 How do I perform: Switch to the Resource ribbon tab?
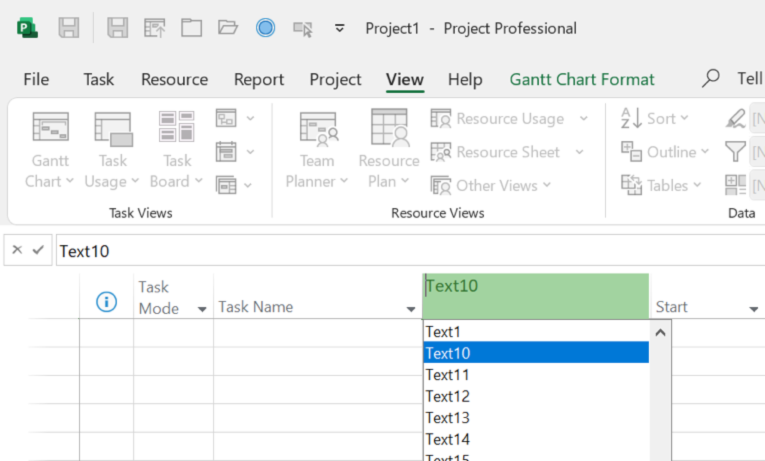point(174,80)
